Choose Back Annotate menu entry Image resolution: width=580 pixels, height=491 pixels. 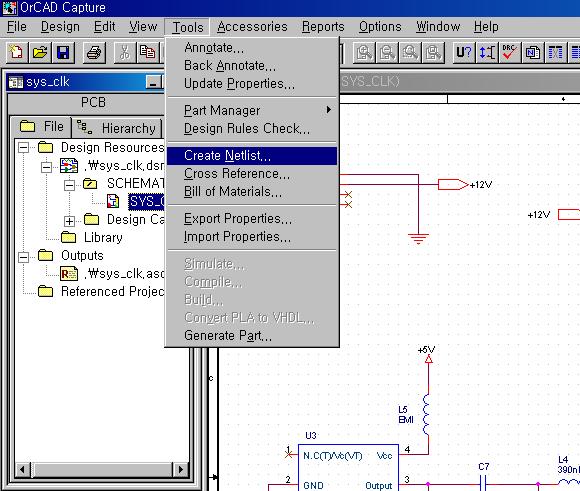point(252,66)
